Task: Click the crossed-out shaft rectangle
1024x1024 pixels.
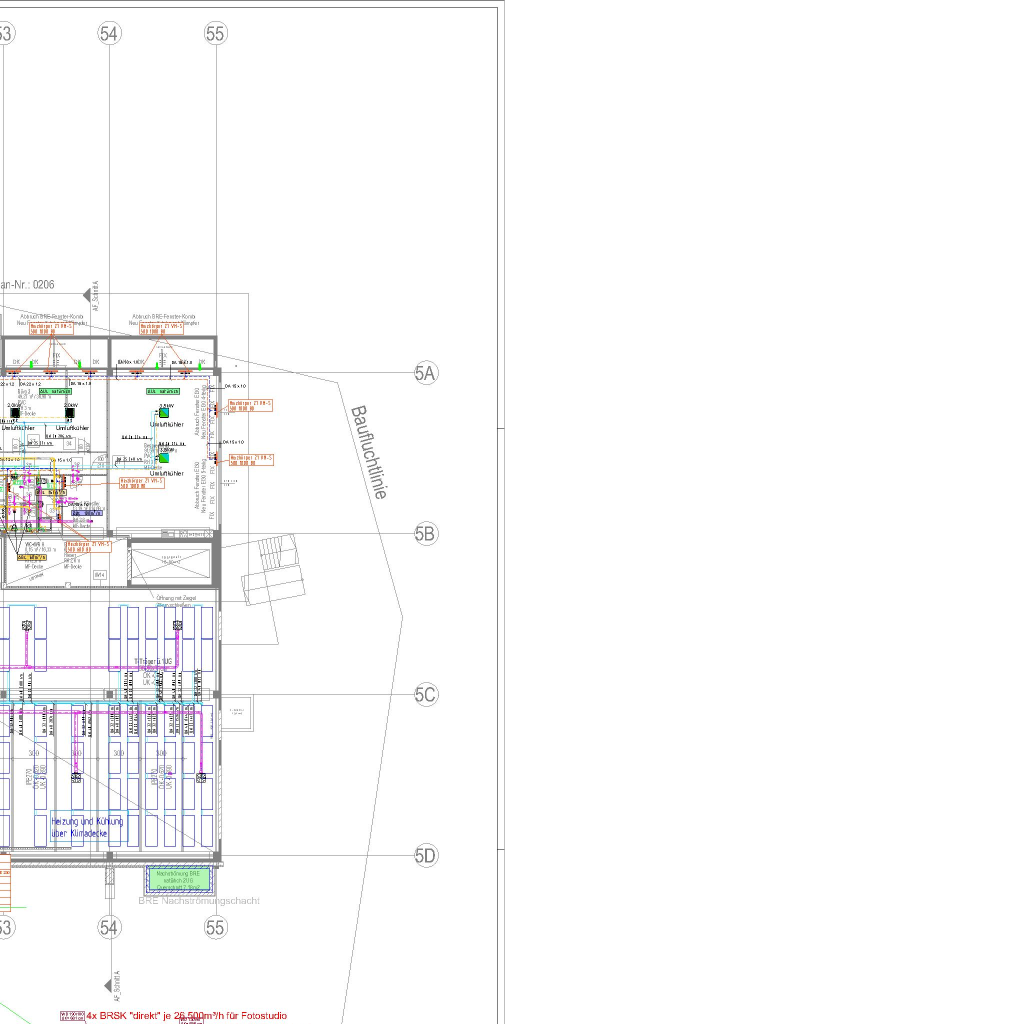Action: point(172,562)
